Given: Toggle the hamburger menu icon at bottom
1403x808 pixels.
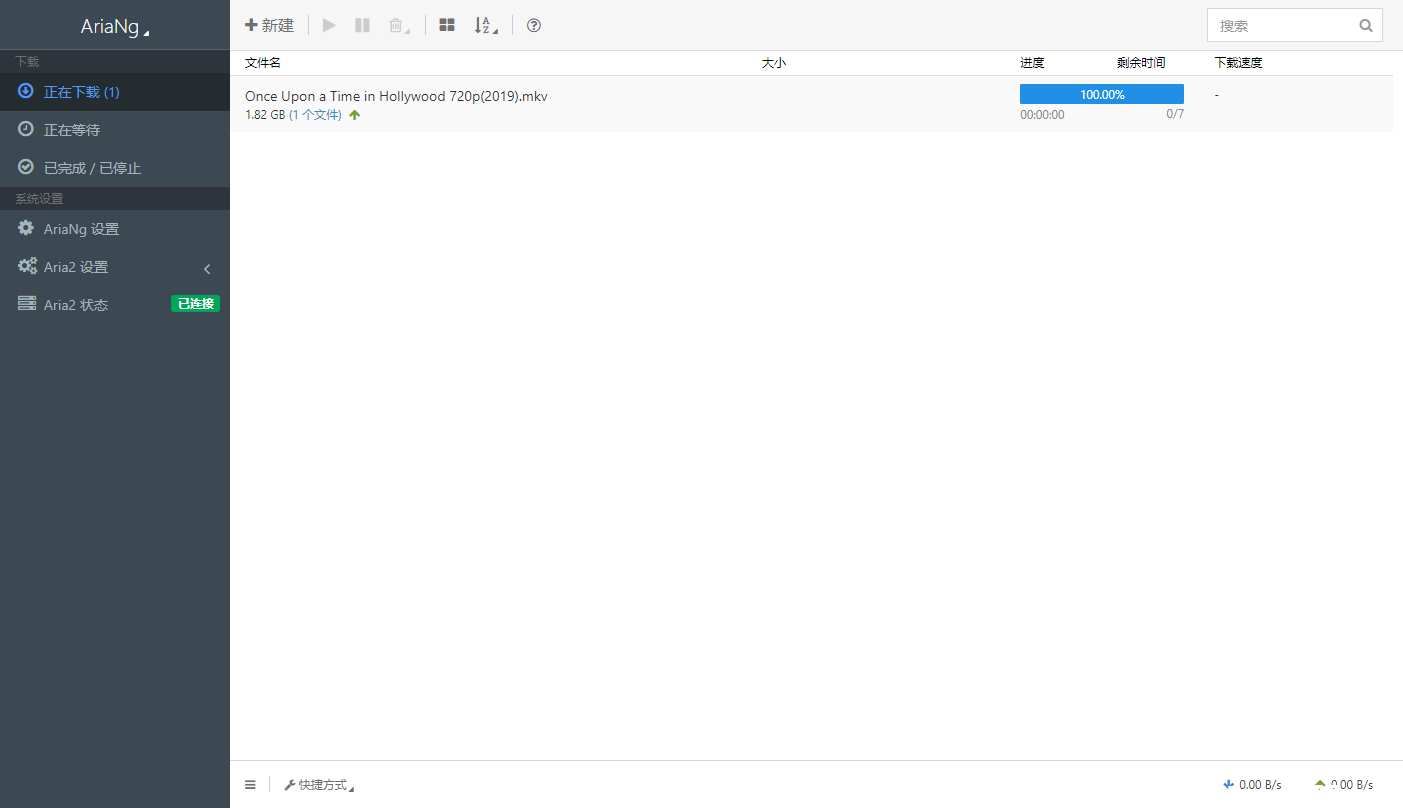Looking at the screenshot, I should coord(250,785).
